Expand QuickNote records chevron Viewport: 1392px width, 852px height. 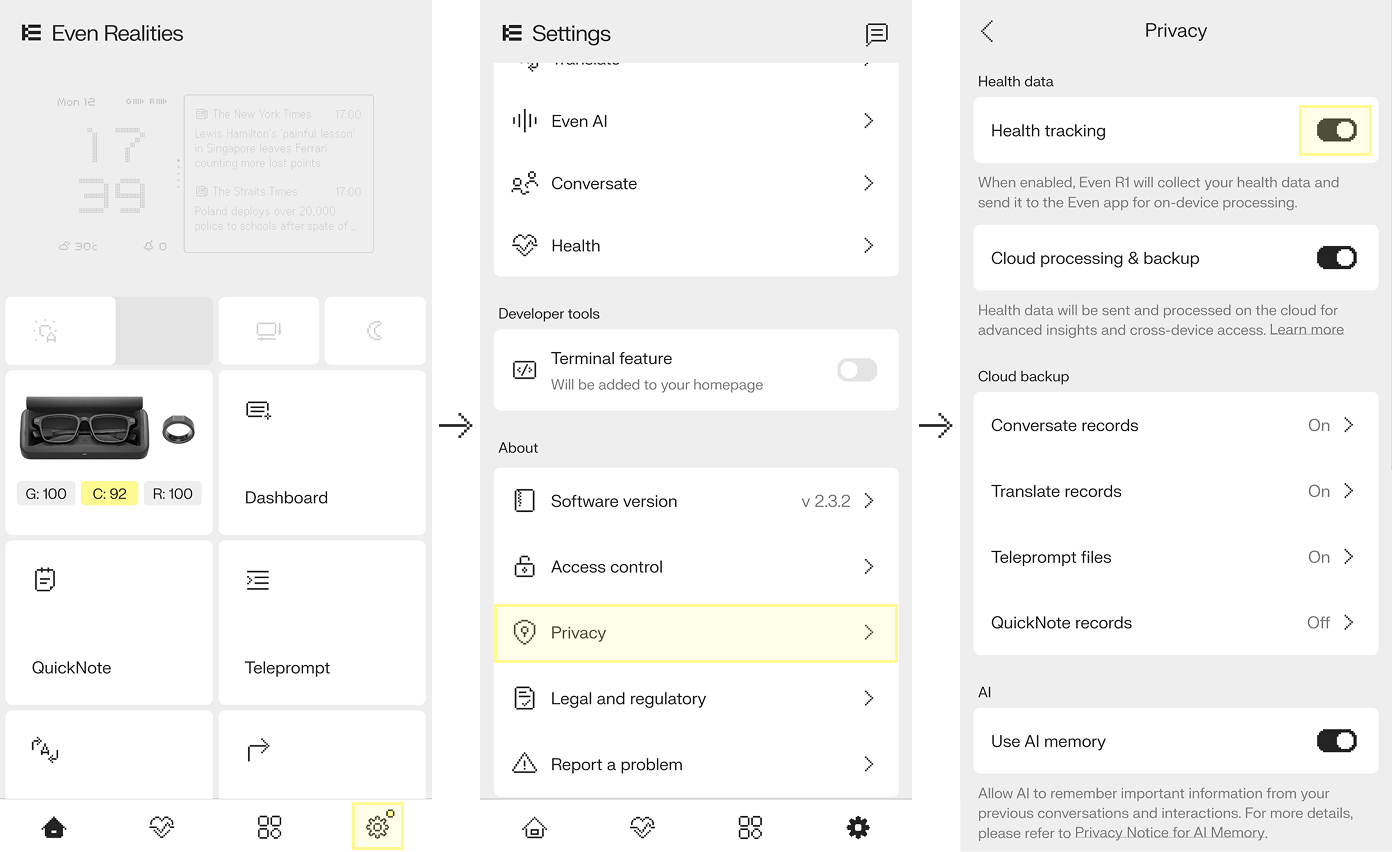point(1349,622)
